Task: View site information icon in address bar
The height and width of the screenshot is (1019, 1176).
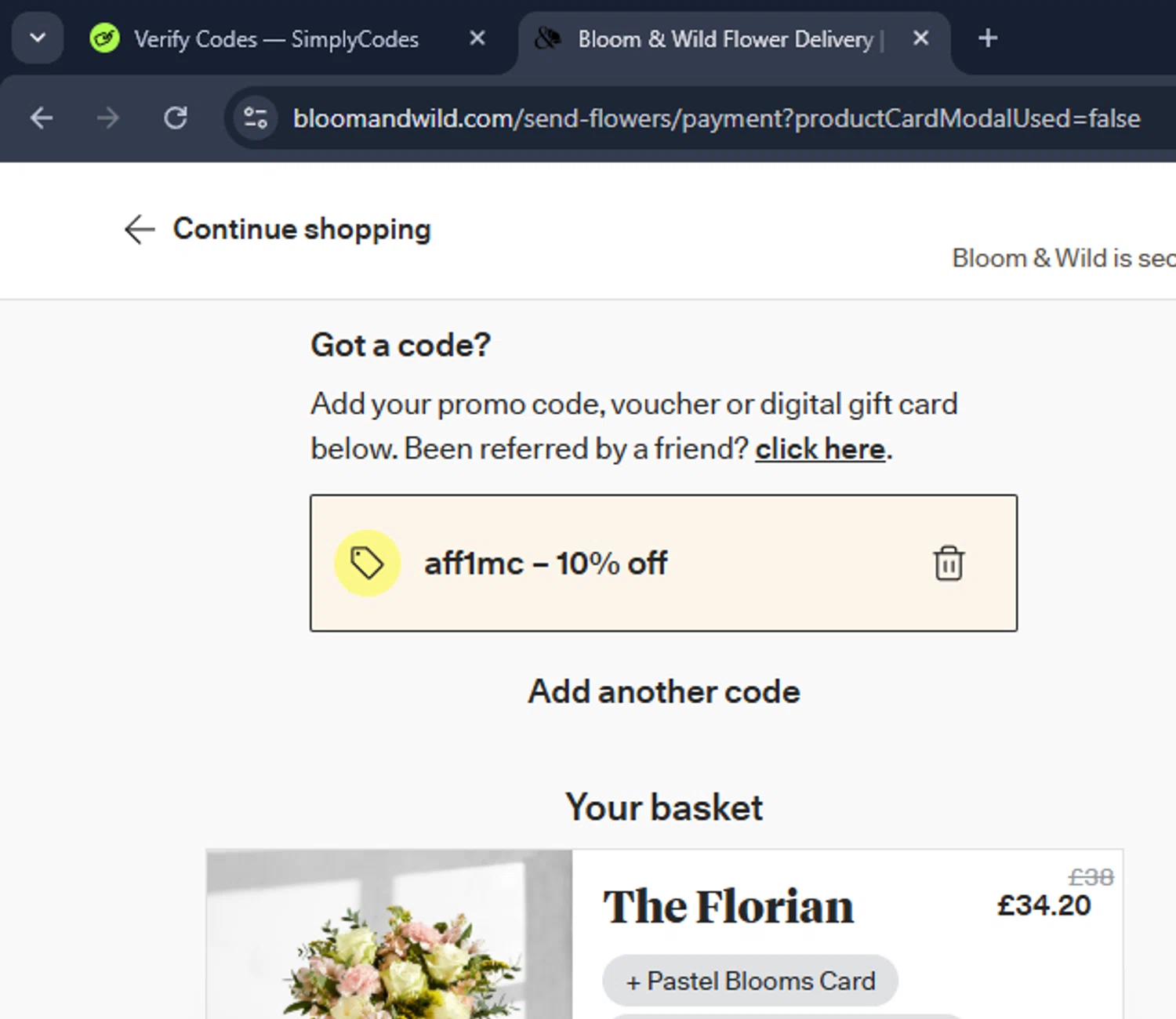Action: point(256,118)
